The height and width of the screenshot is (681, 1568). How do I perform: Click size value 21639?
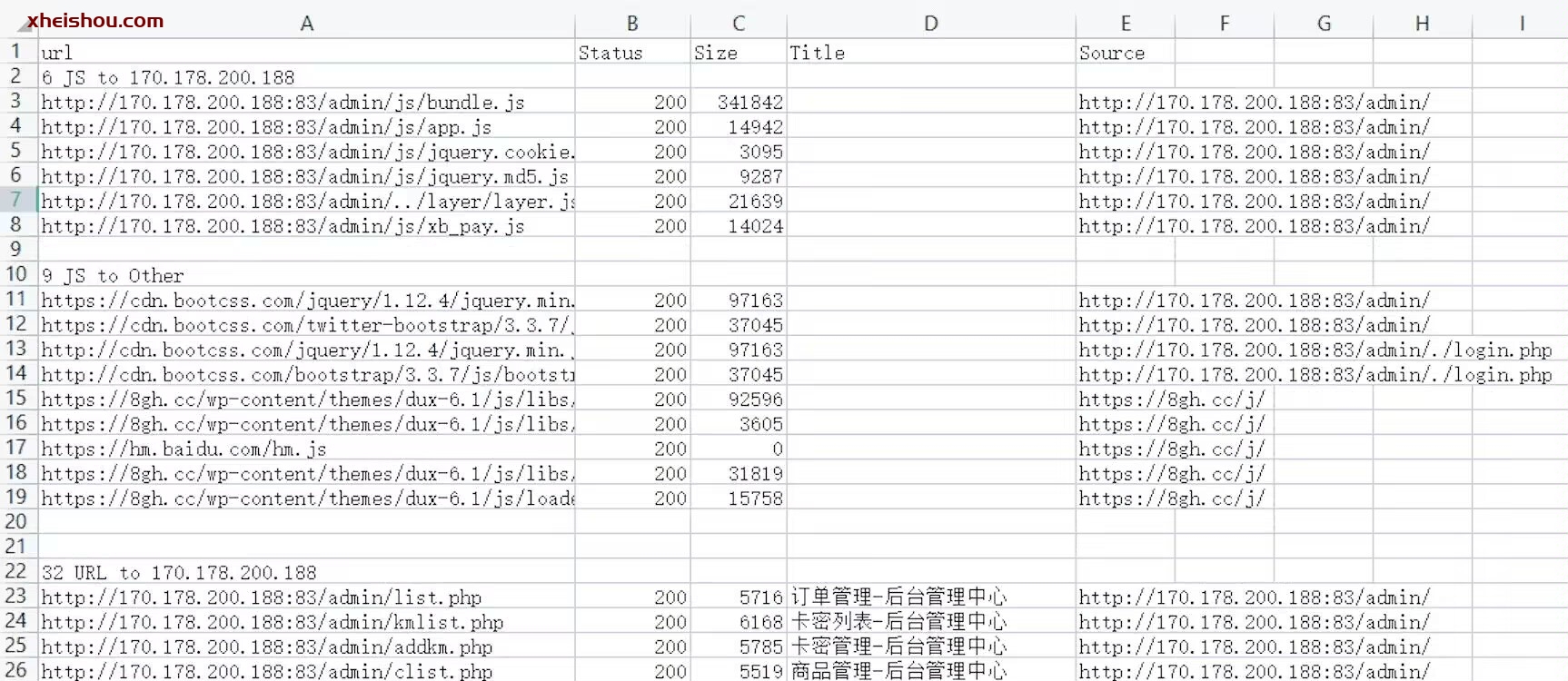click(739, 201)
